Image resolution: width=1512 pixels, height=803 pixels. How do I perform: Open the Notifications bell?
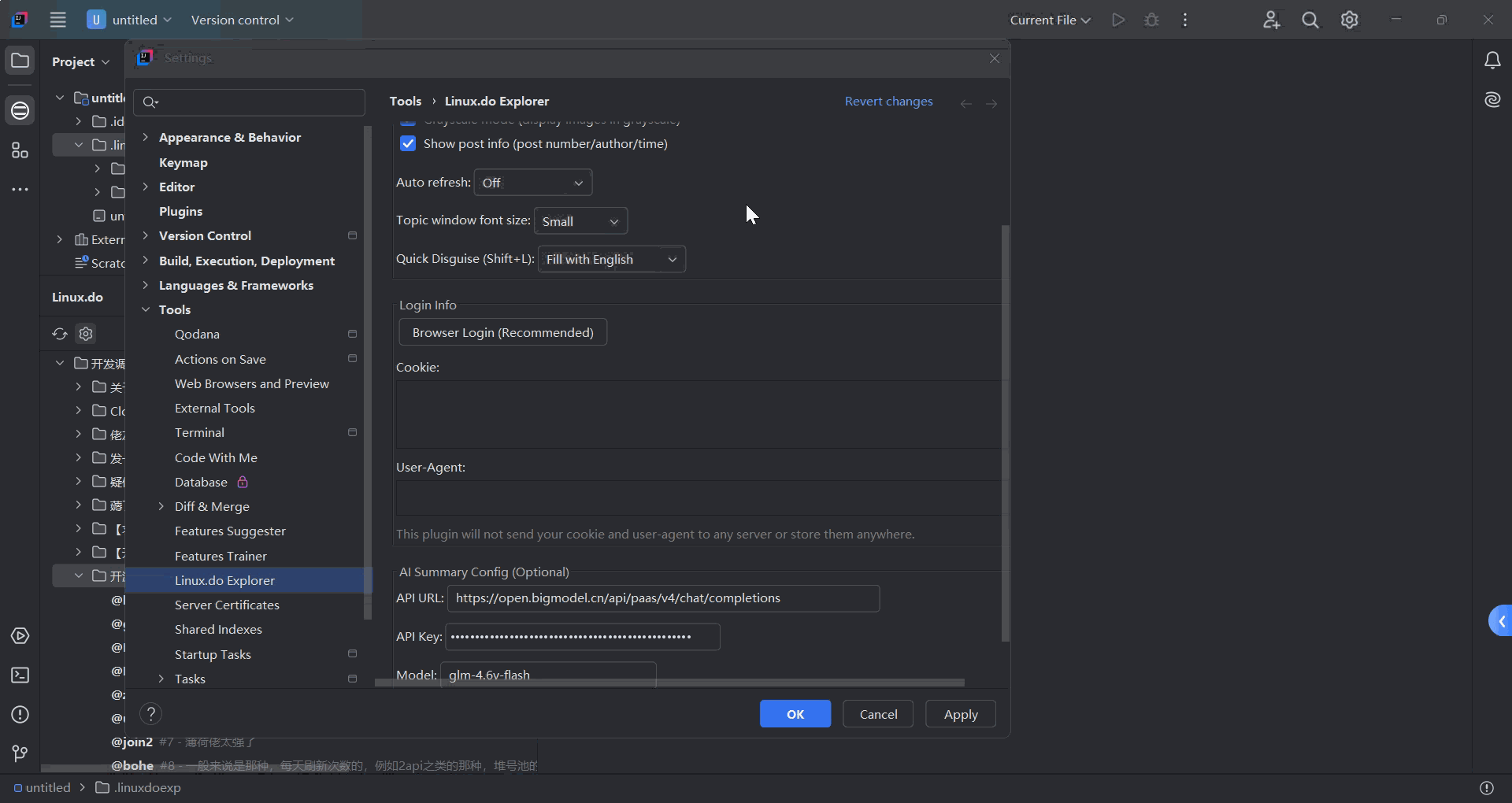pyautogui.click(x=1492, y=61)
